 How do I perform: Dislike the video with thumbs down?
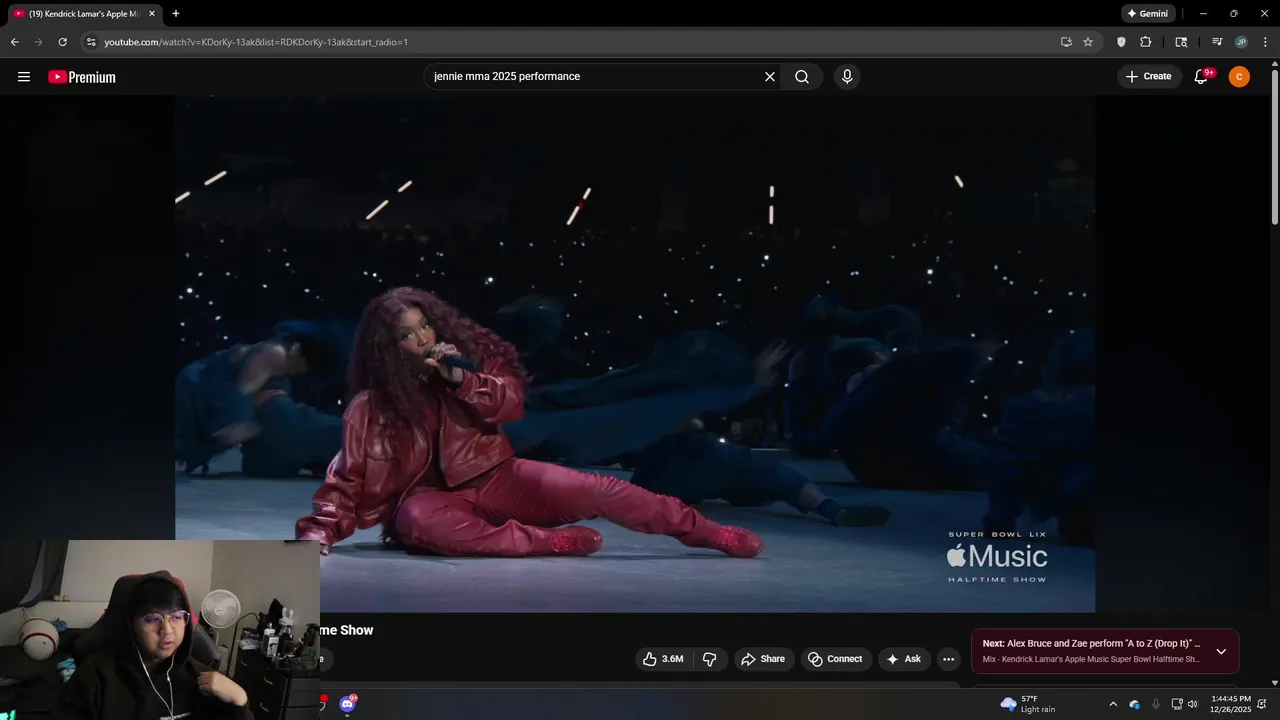[710, 659]
